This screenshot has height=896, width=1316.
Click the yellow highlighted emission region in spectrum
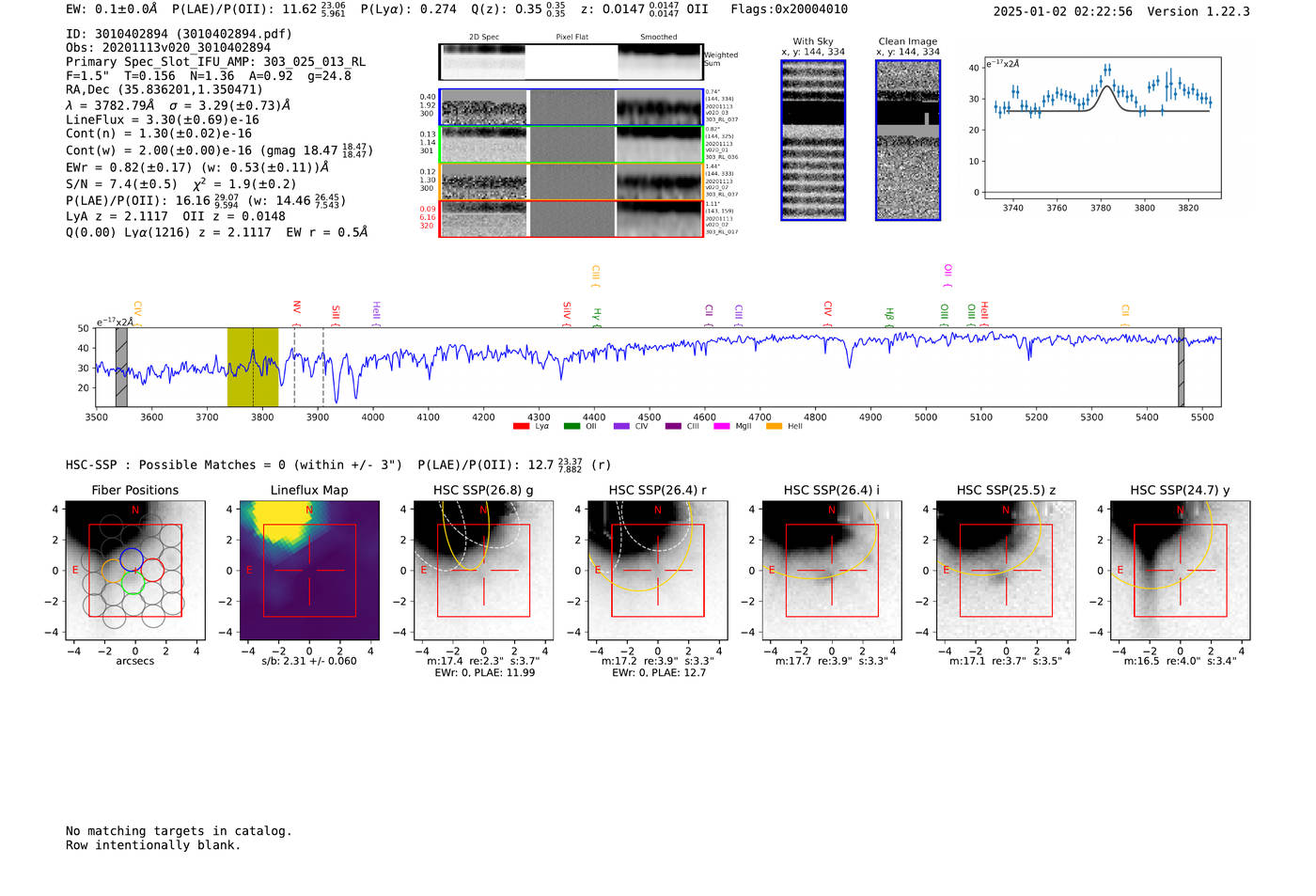click(x=253, y=368)
